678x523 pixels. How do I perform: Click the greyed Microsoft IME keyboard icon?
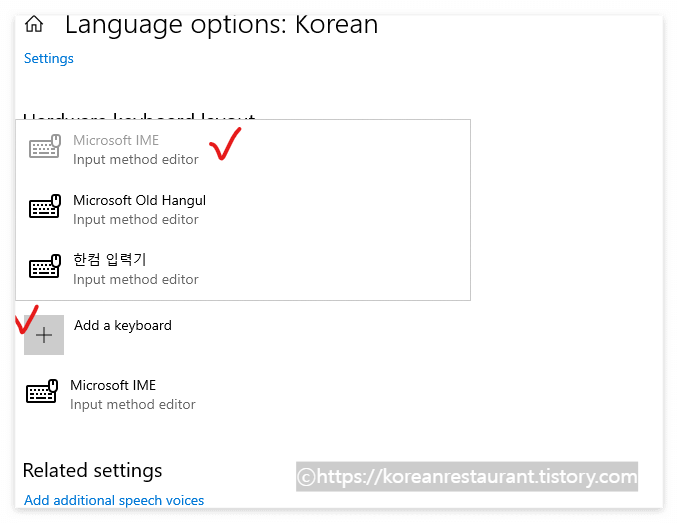(x=45, y=146)
